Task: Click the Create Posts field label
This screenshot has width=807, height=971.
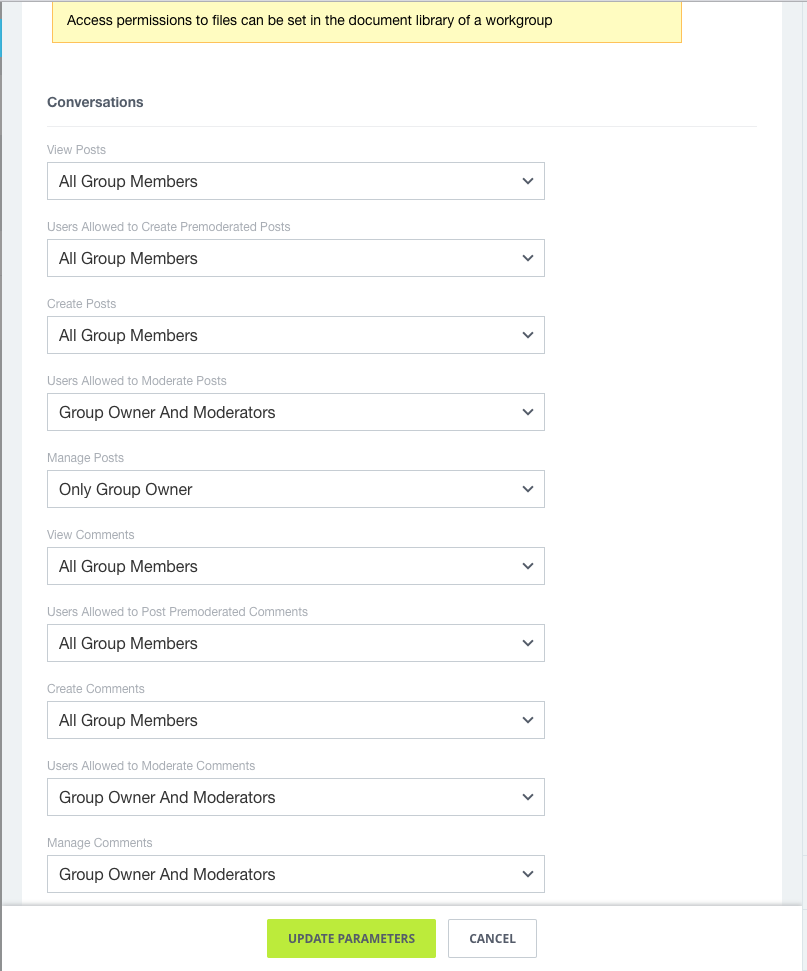Action: (81, 303)
